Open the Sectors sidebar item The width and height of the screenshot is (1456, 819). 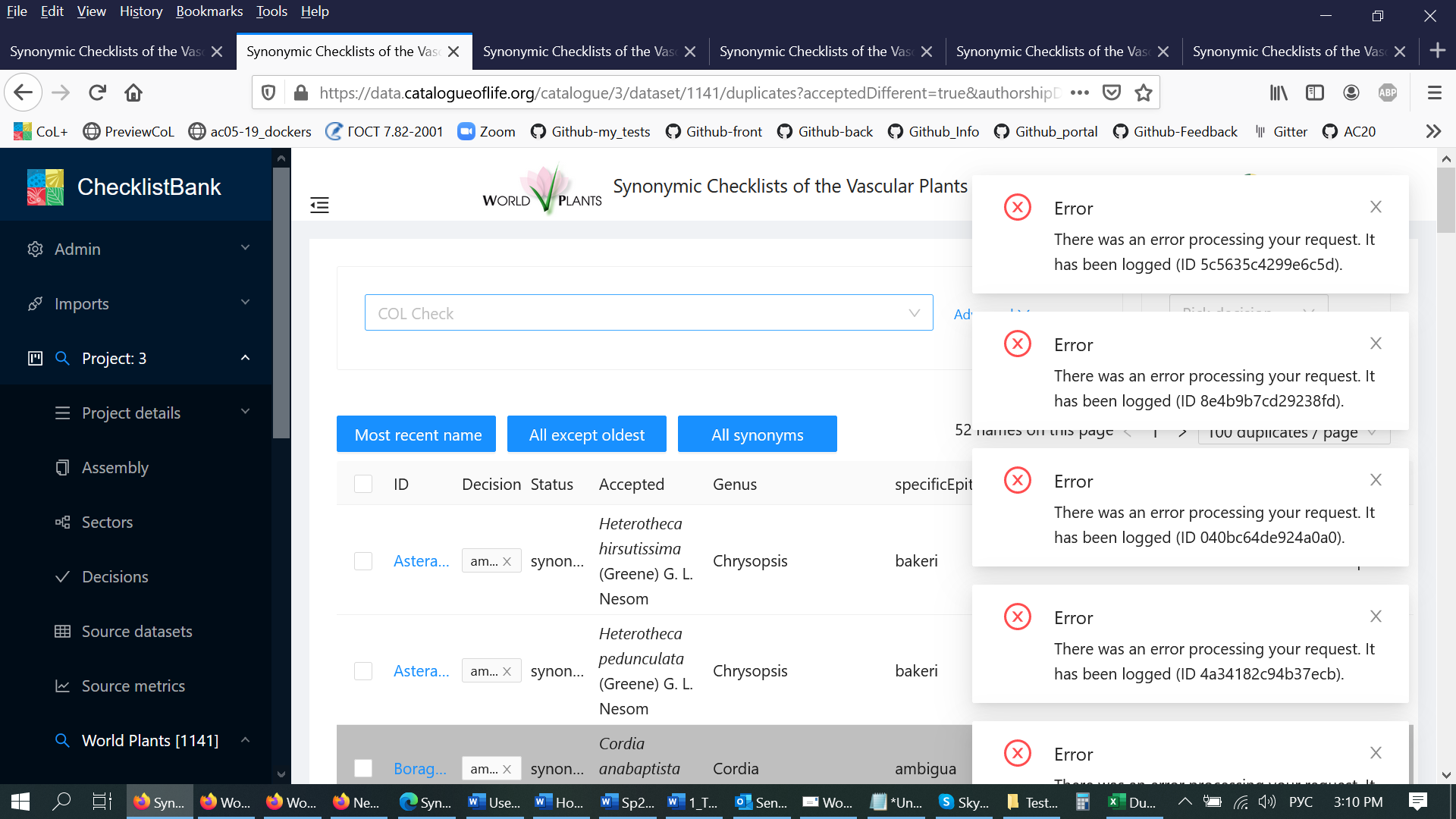point(107,522)
